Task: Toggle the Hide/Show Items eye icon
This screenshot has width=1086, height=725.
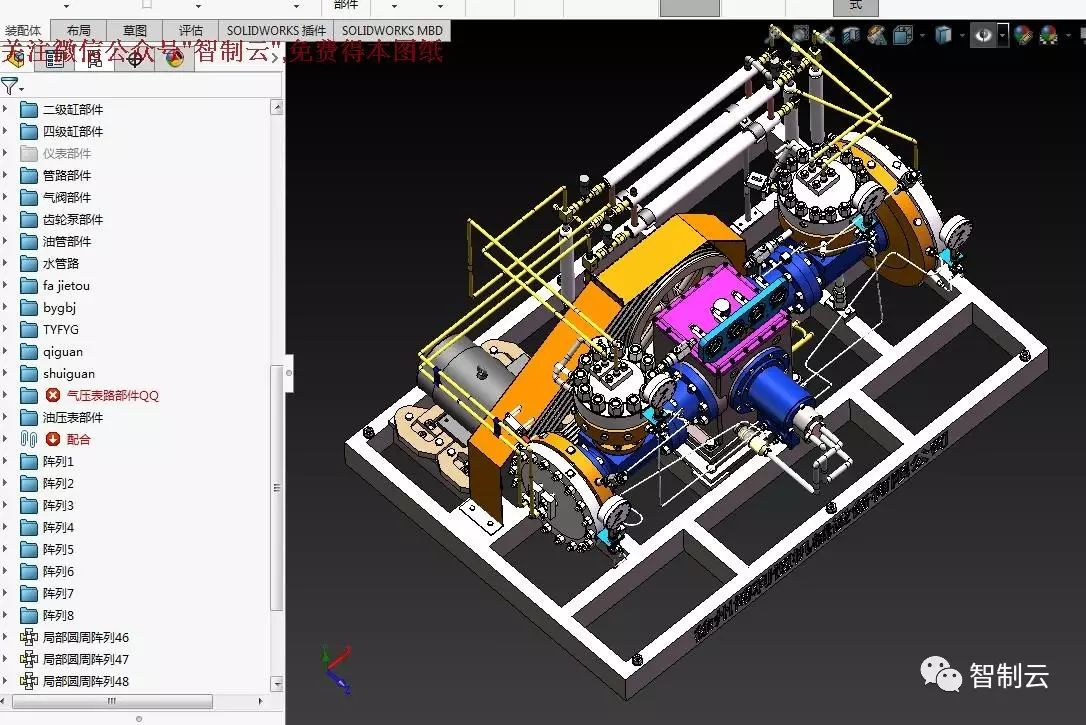Action: pos(983,35)
